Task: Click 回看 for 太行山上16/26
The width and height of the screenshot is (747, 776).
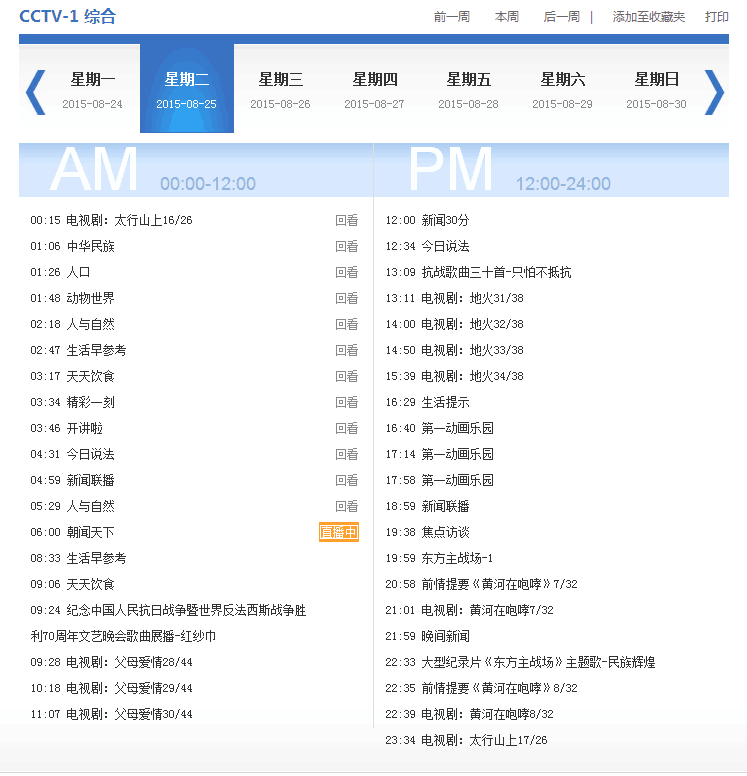Action: click(347, 220)
